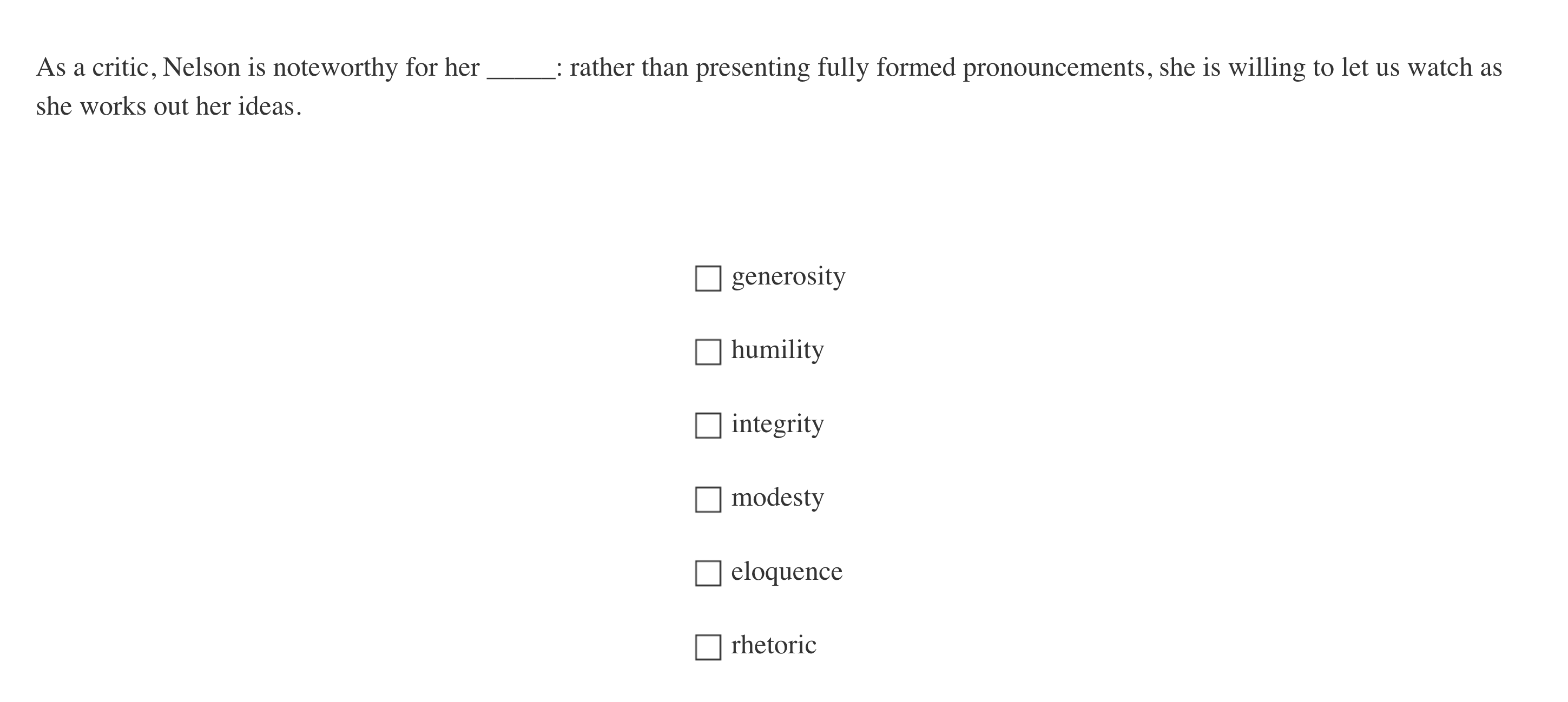Viewport: 1568px width, 702px height.
Task: Click the 'eloquence' option text
Action: pos(787,572)
